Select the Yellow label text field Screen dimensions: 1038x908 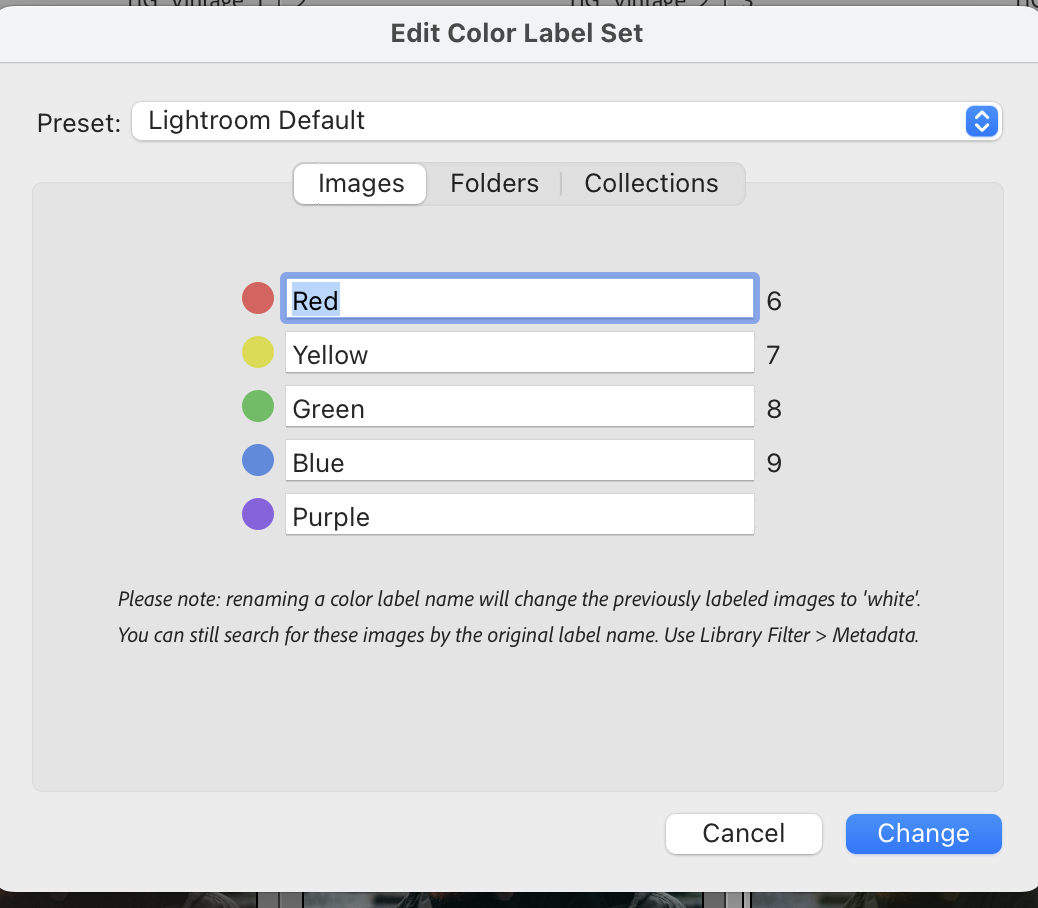pyautogui.click(x=518, y=352)
